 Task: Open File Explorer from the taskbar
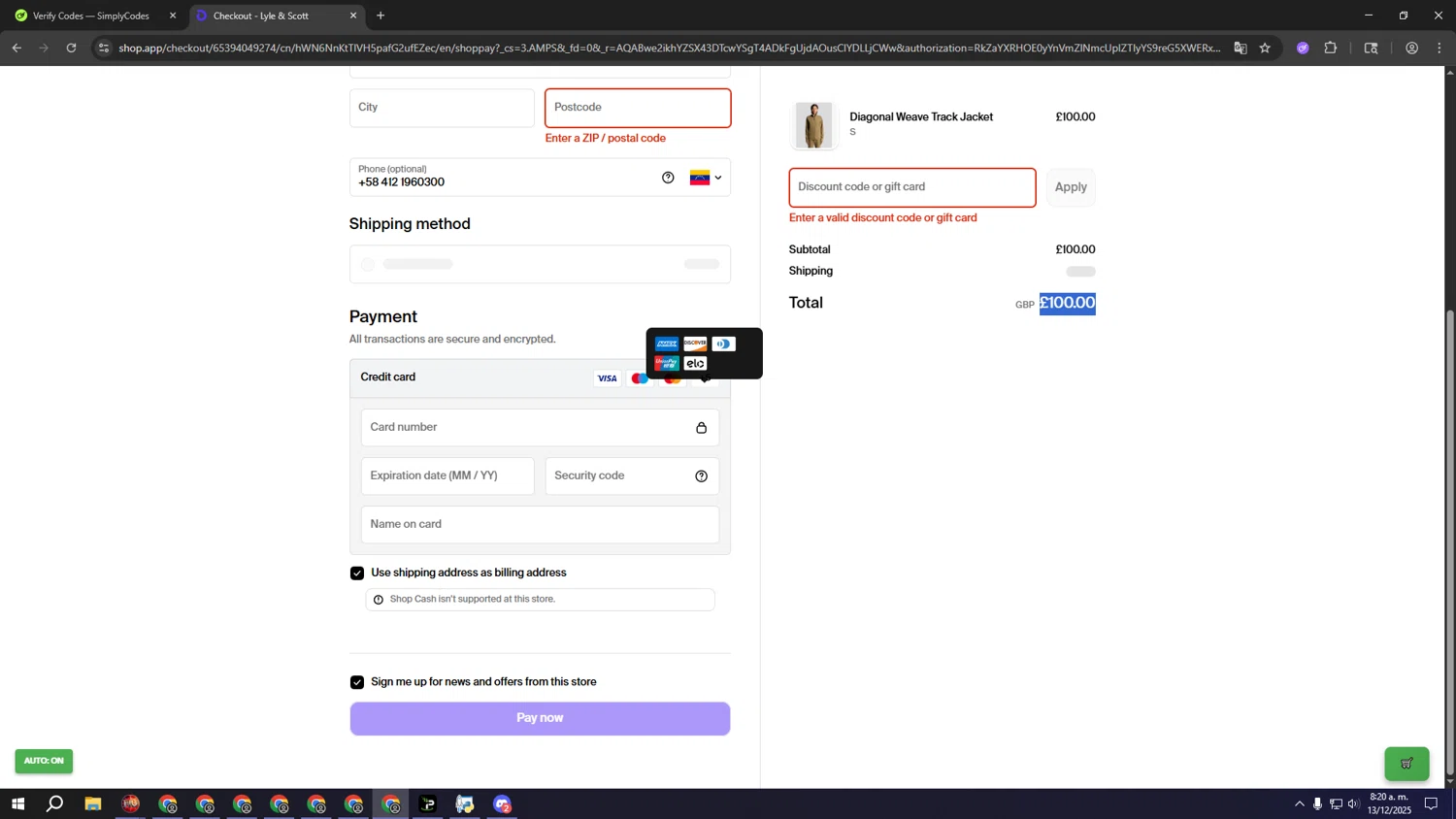click(x=93, y=803)
